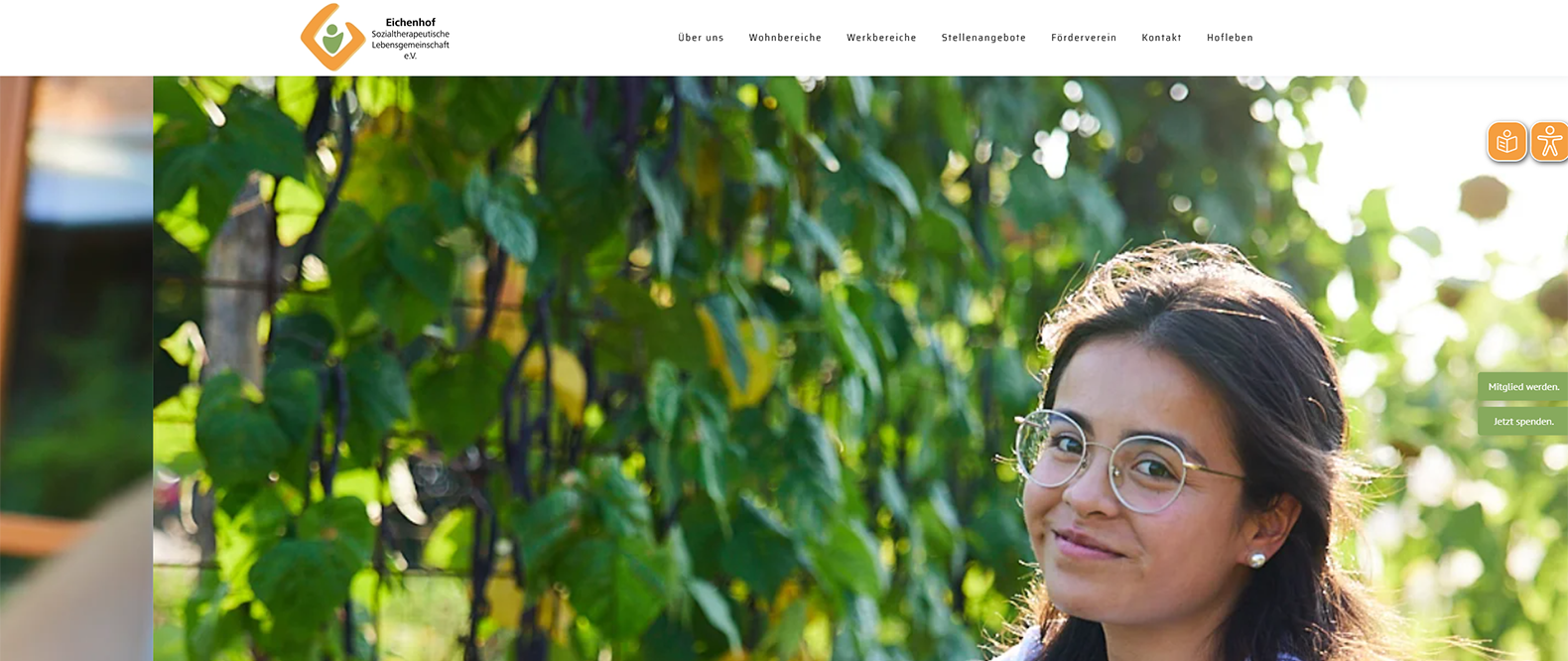
Task: Click the Sozialtherapeutische Lebensgemeinschaft e.V. subtitle
Action: (410, 45)
